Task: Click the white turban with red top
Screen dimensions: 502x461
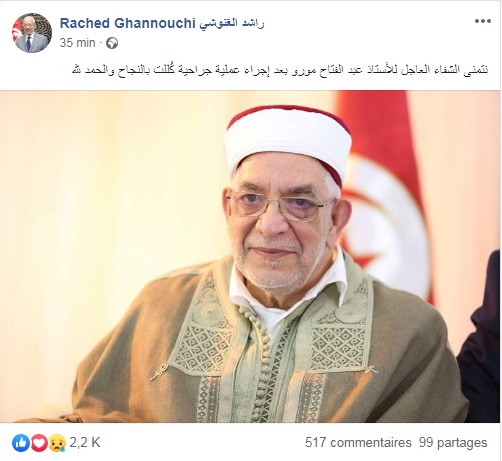Action: pyautogui.click(x=287, y=141)
